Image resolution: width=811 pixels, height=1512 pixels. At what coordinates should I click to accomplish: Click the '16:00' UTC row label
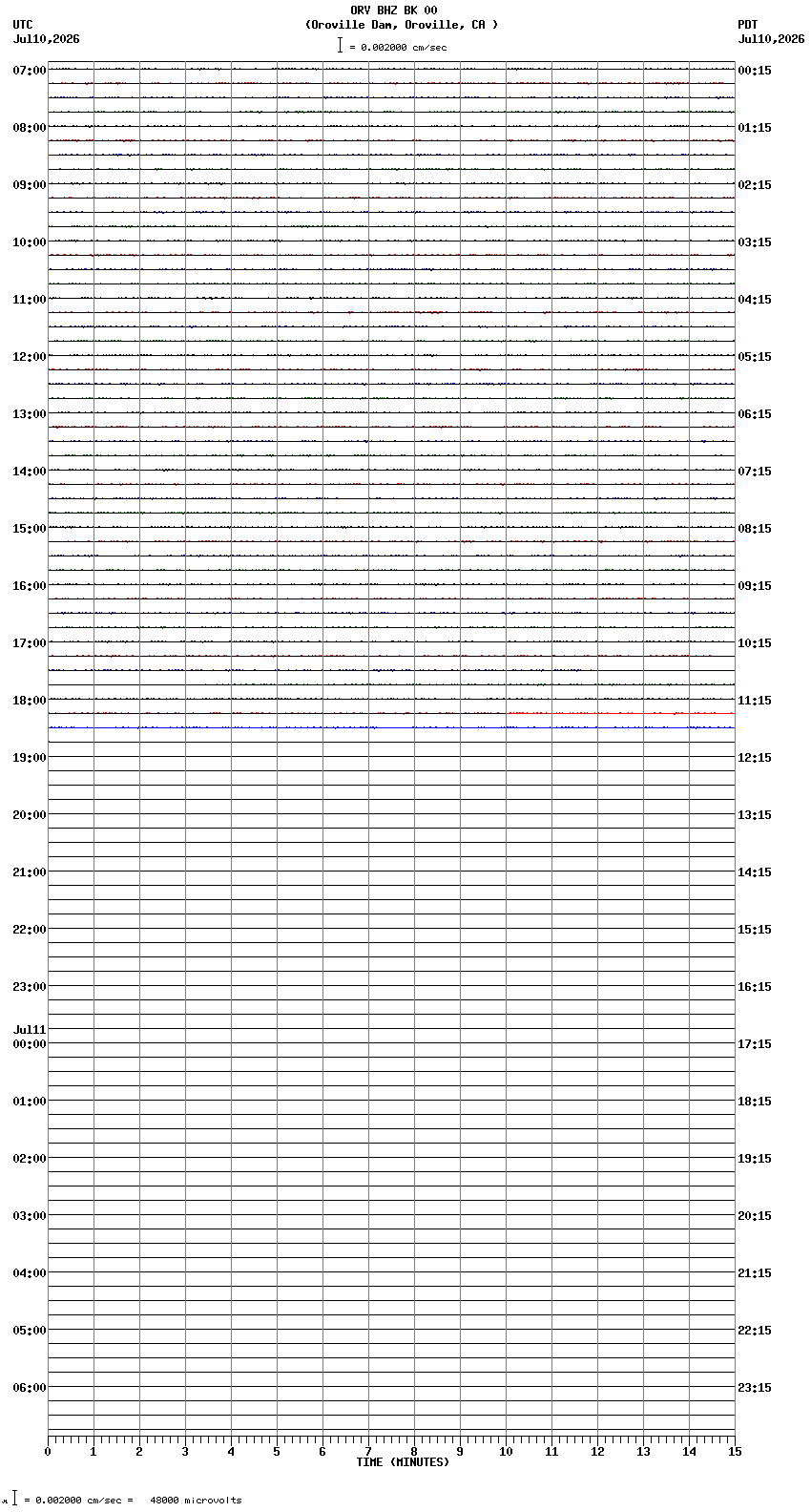(30, 586)
